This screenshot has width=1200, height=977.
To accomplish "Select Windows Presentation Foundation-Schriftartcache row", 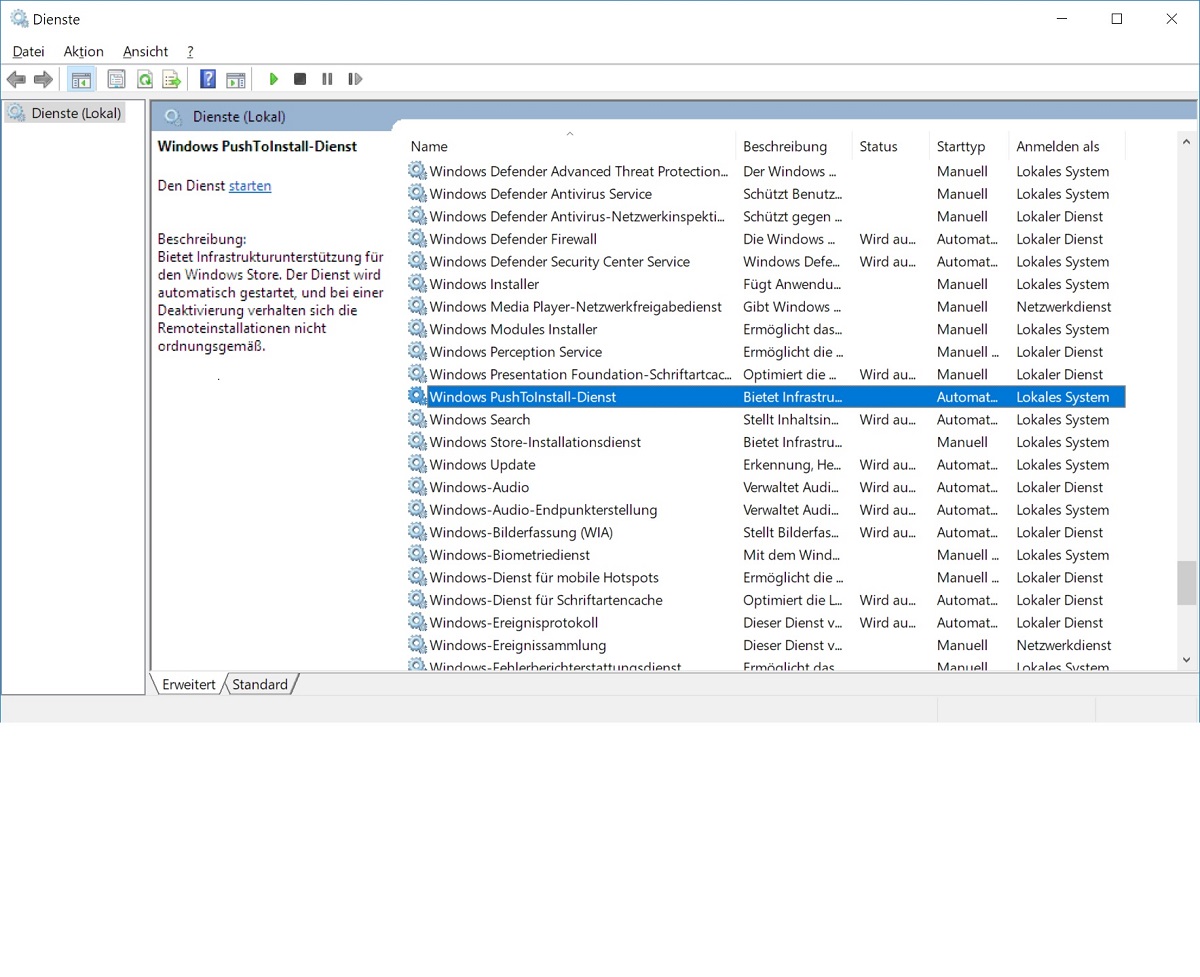I will click(766, 374).
